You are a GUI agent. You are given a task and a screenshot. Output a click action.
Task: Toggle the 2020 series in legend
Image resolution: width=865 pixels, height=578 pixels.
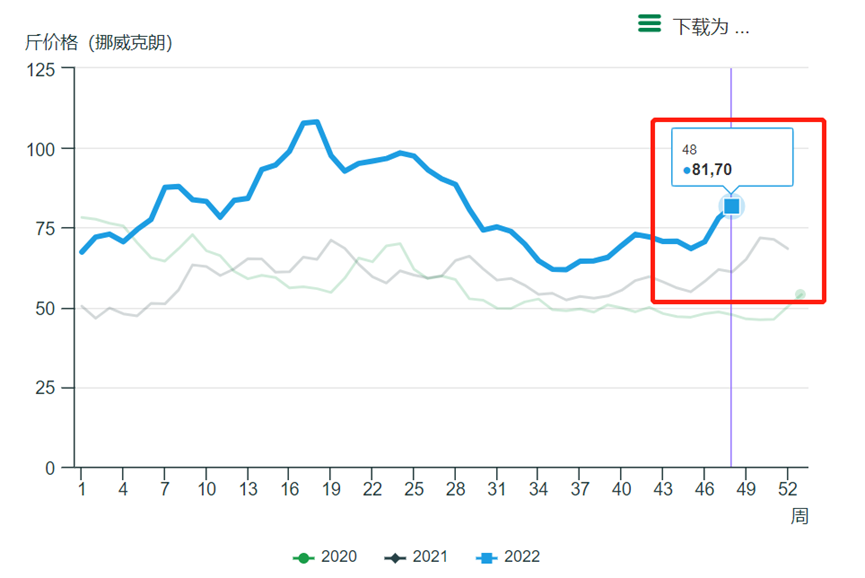click(x=325, y=557)
